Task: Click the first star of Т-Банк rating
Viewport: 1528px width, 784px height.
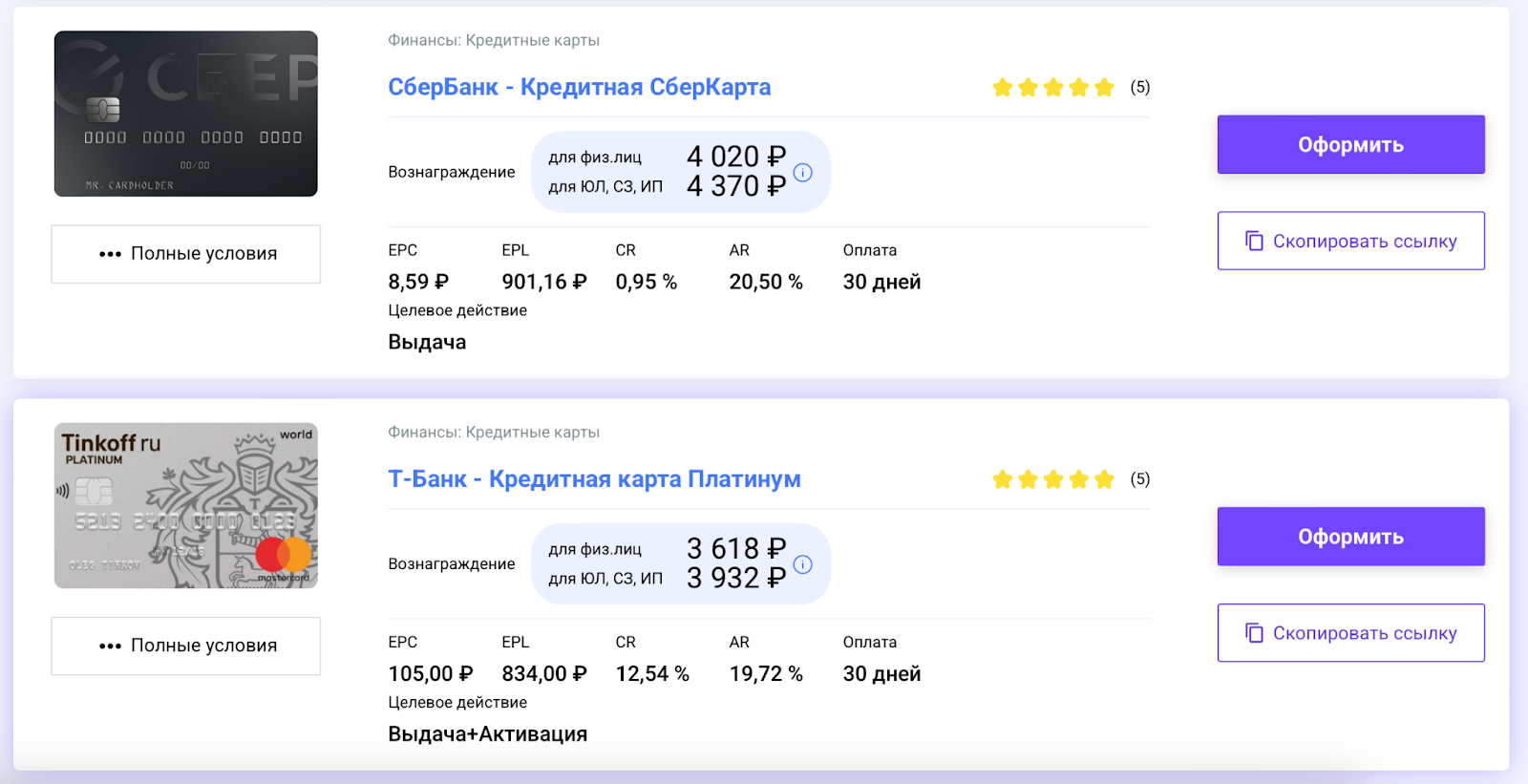Action: [x=1002, y=479]
